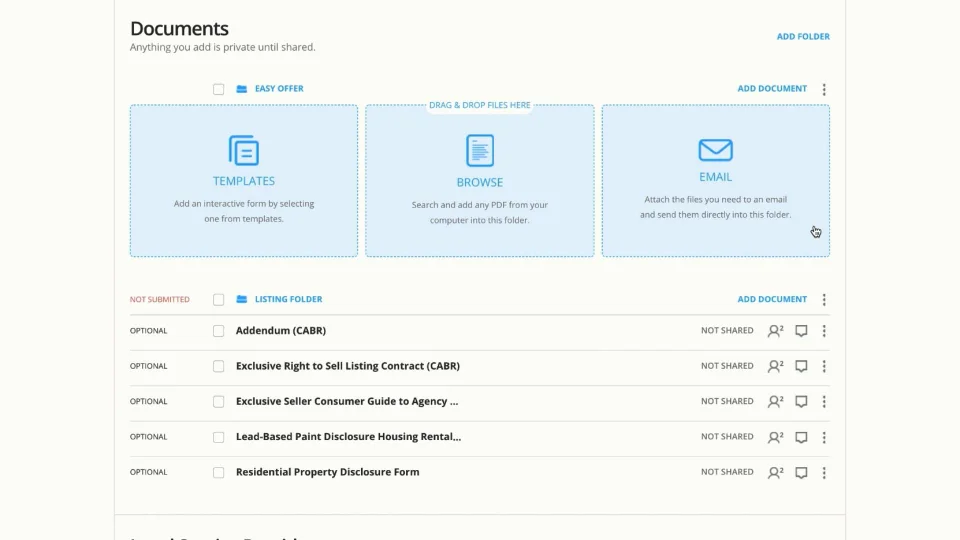Open the Exclusive Right to Sell Listing Contract
Screen dimensions: 960x540
pyautogui.click(x=348, y=366)
